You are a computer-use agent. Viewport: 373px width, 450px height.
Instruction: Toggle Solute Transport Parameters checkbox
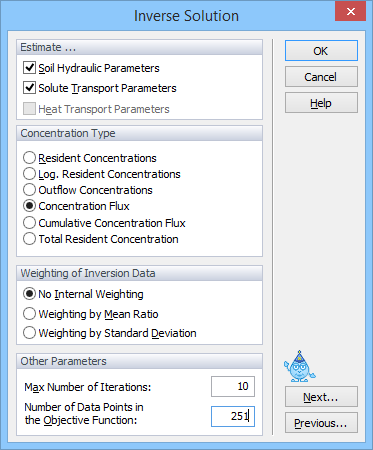(29, 88)
